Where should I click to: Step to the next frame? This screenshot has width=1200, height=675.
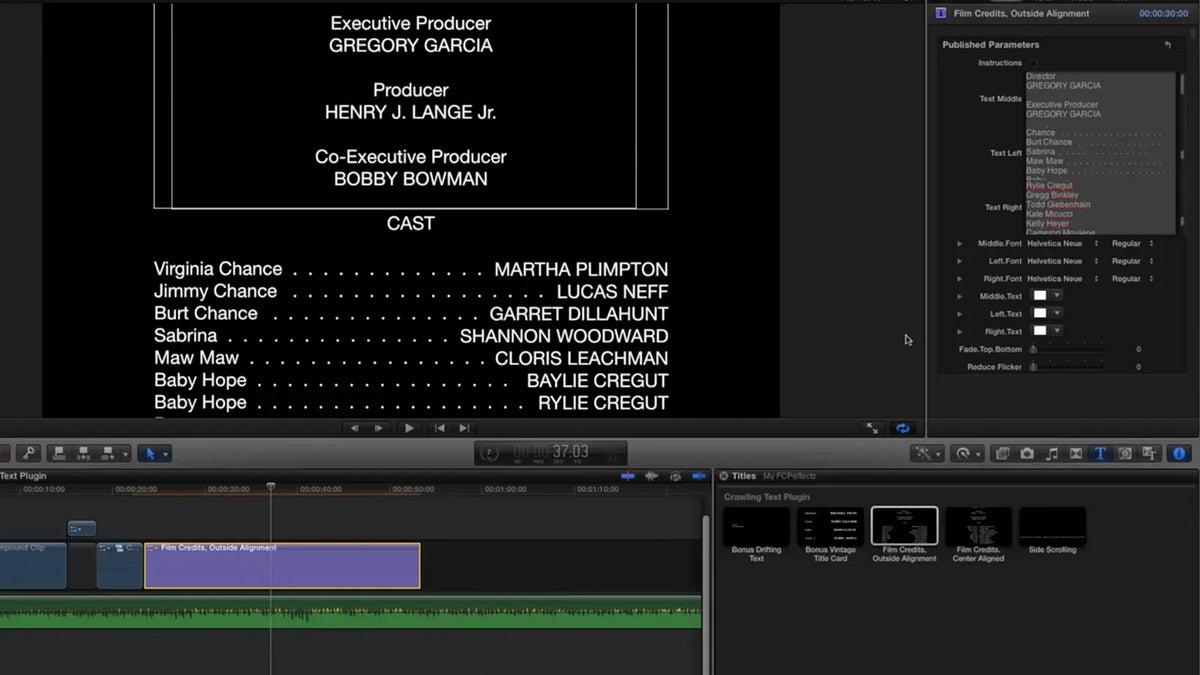378,428
